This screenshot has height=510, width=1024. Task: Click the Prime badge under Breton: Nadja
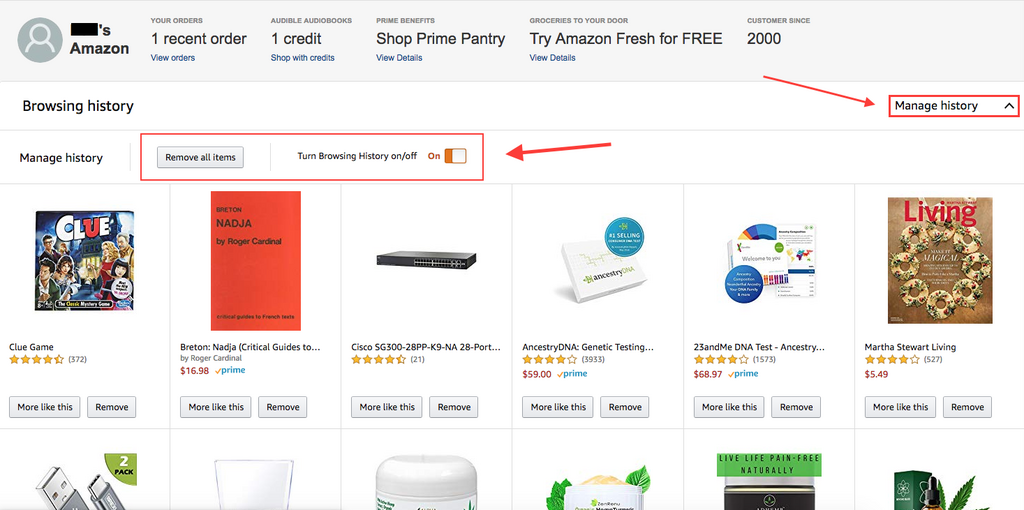[x=230, y=371]
